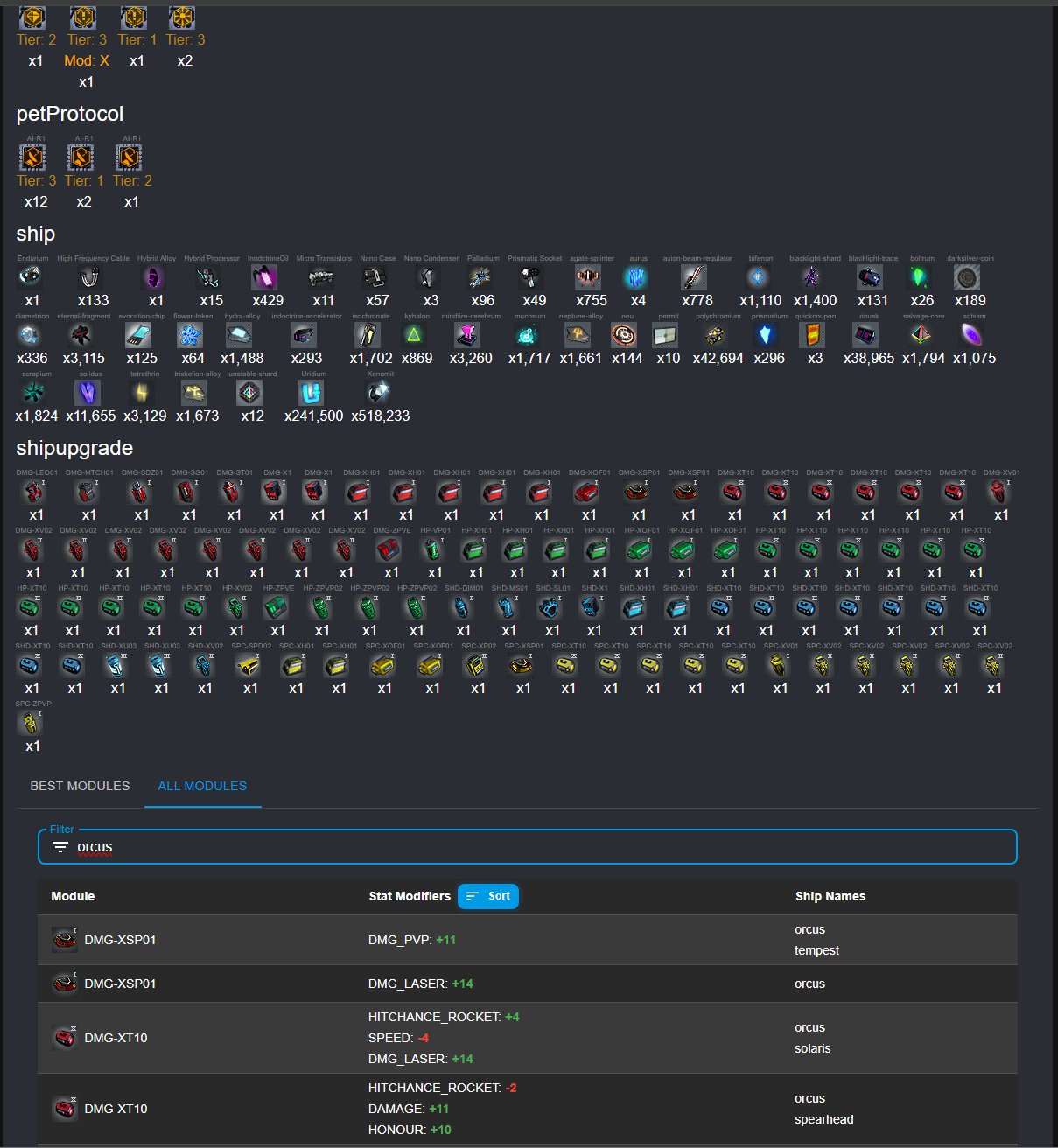Click the Palladium item icon
This screenshot has width=1058, height=1148.
[482, 277]
